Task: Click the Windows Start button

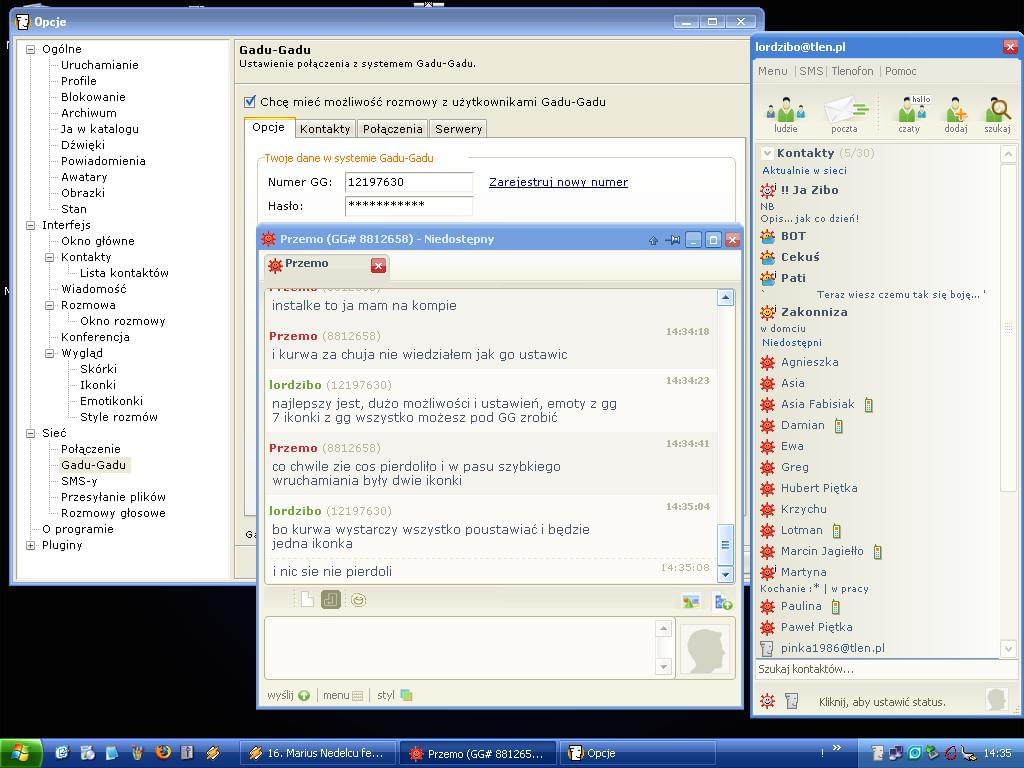Action: click(x=21, y=753)
